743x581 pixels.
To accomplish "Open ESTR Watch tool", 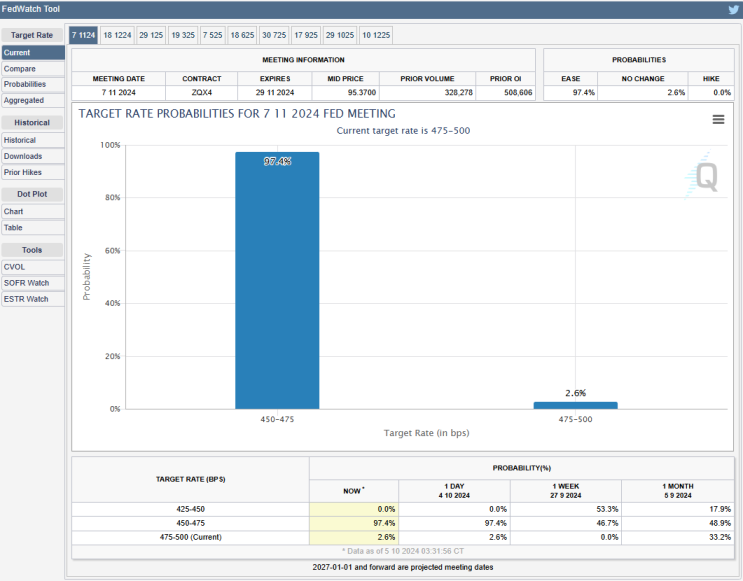I will point(33,300).
